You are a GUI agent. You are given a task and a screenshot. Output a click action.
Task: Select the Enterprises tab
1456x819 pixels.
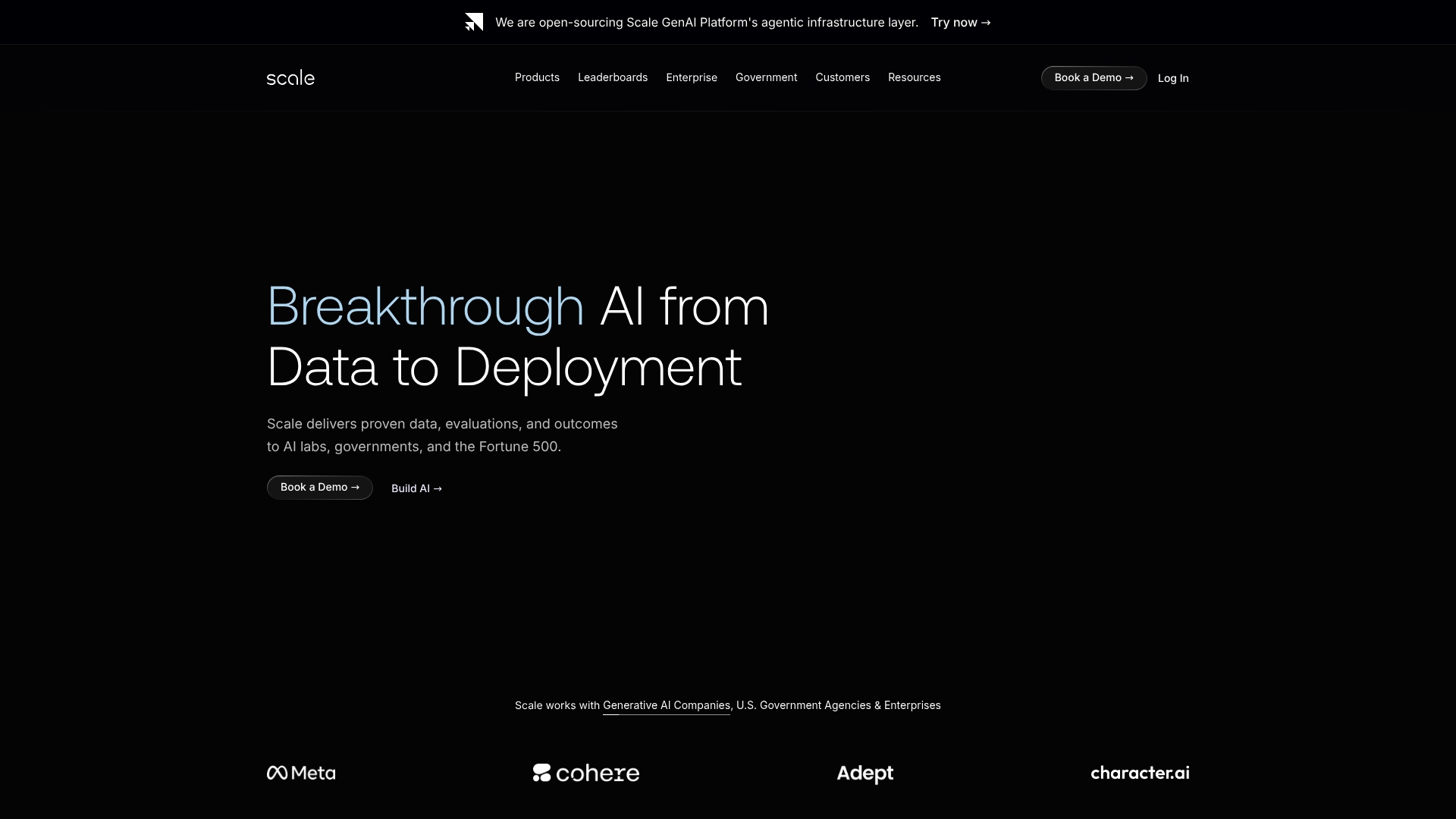pos(912,705)
